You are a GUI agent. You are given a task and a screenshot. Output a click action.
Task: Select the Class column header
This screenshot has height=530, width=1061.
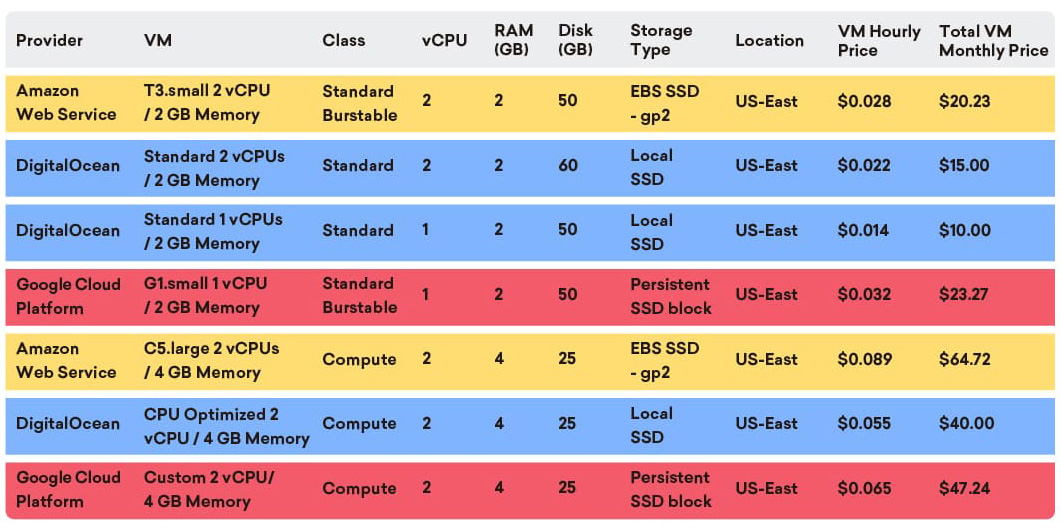(343, 40)
